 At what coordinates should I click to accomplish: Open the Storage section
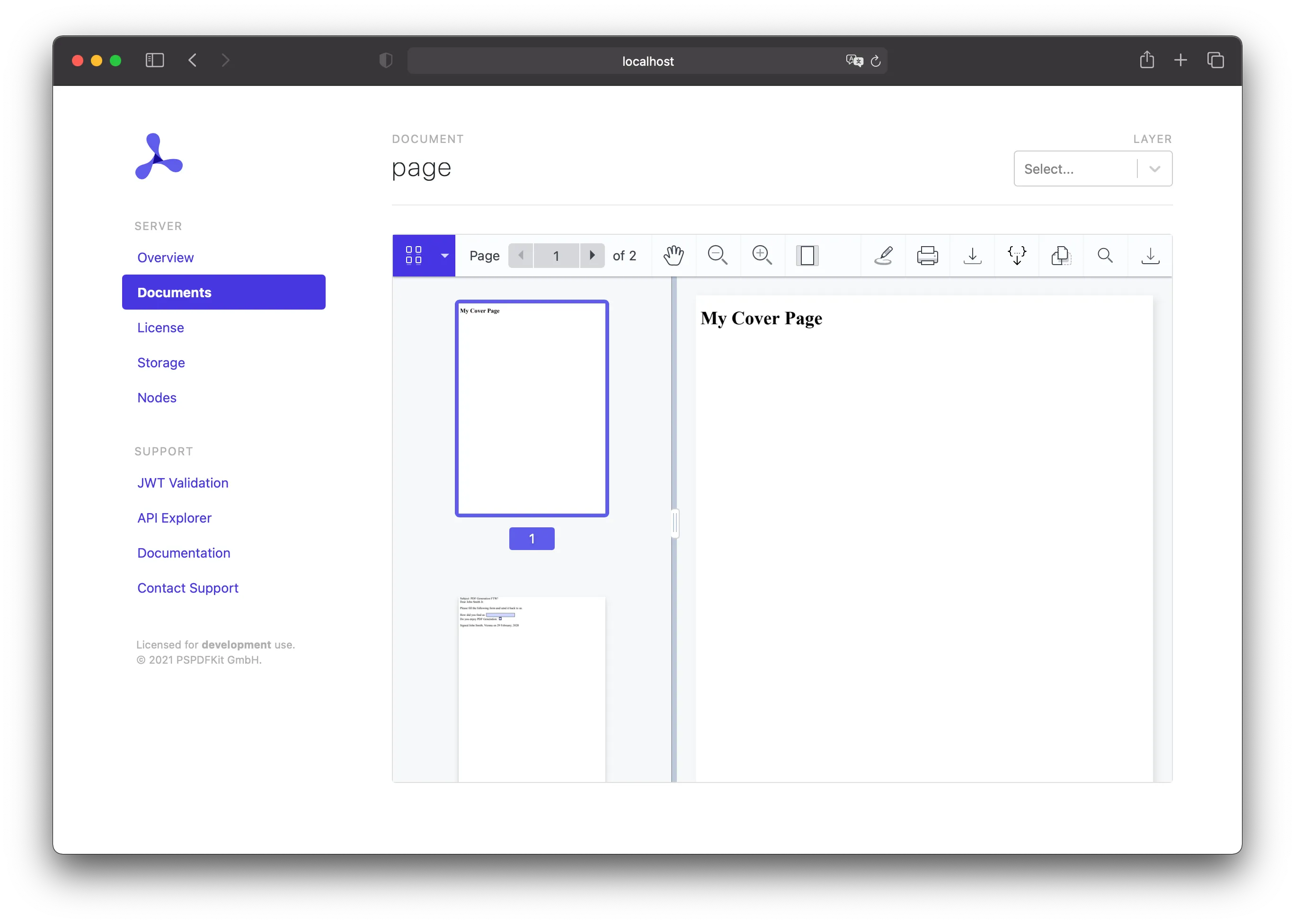pos(160,363)
